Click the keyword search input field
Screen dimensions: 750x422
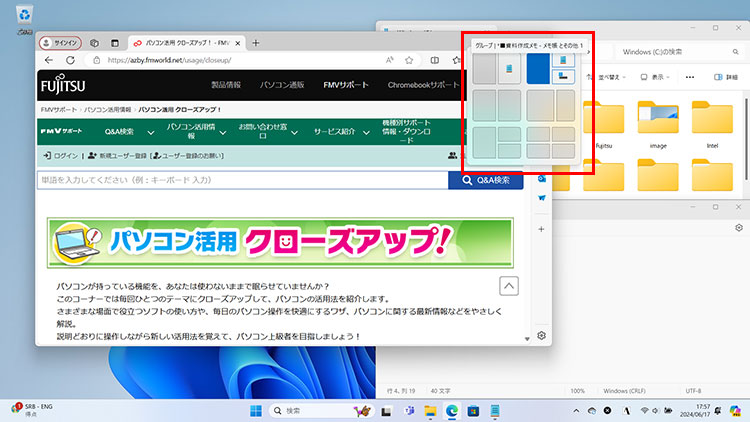click(240, 180)
